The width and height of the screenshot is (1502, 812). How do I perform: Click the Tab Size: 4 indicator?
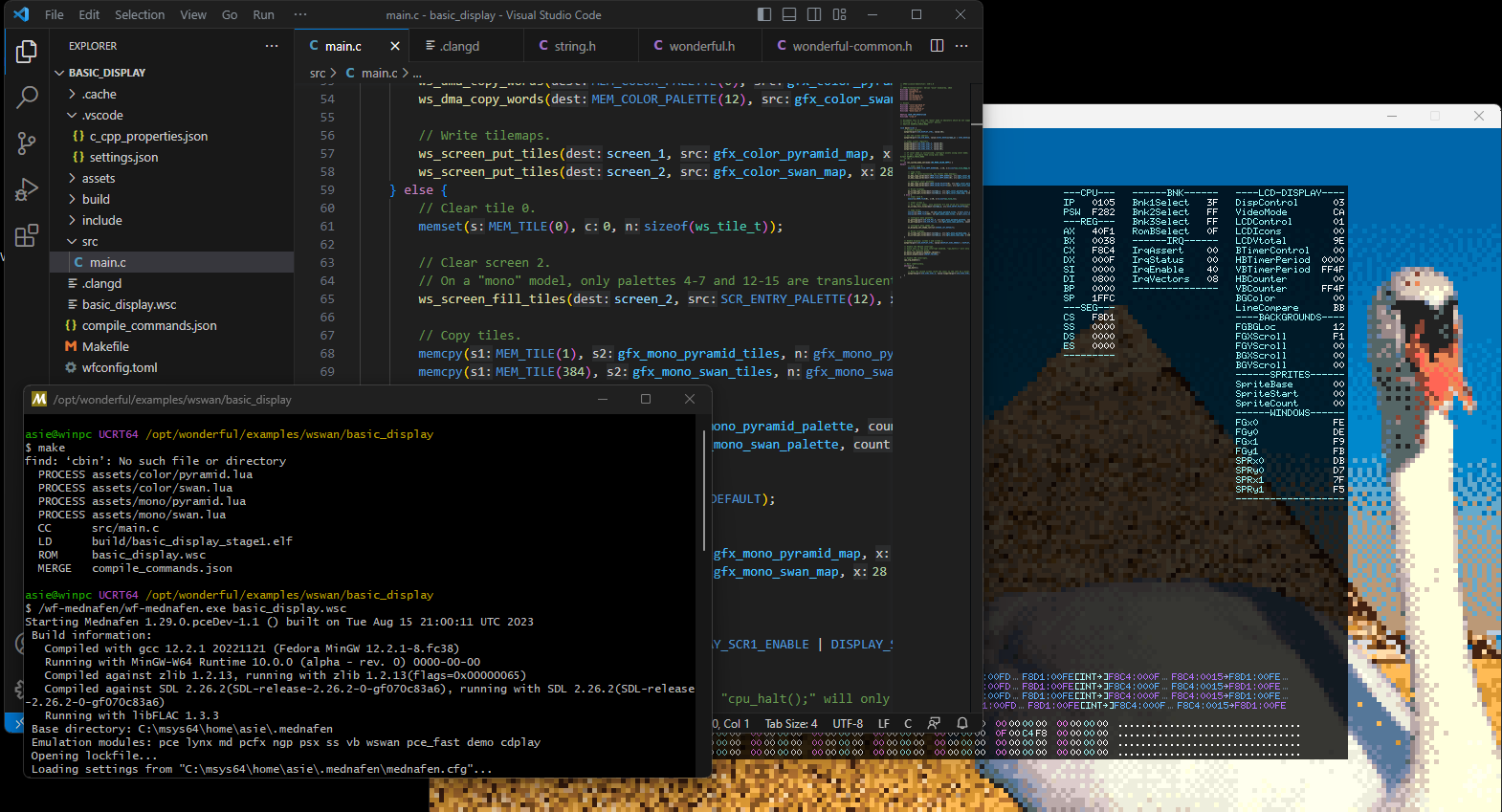pyautogui.click(x=790, y=723)
